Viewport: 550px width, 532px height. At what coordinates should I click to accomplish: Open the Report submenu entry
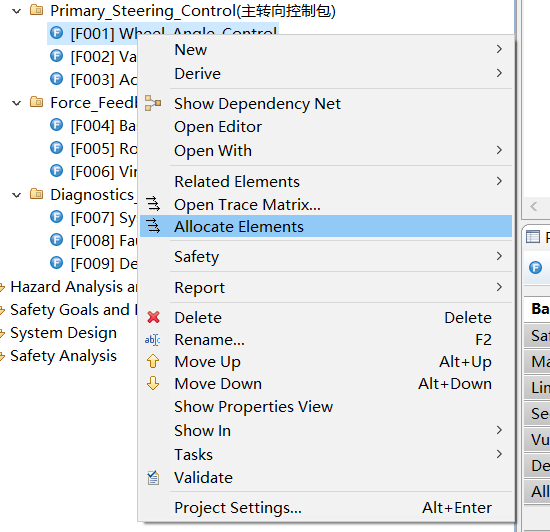(326, 288)
